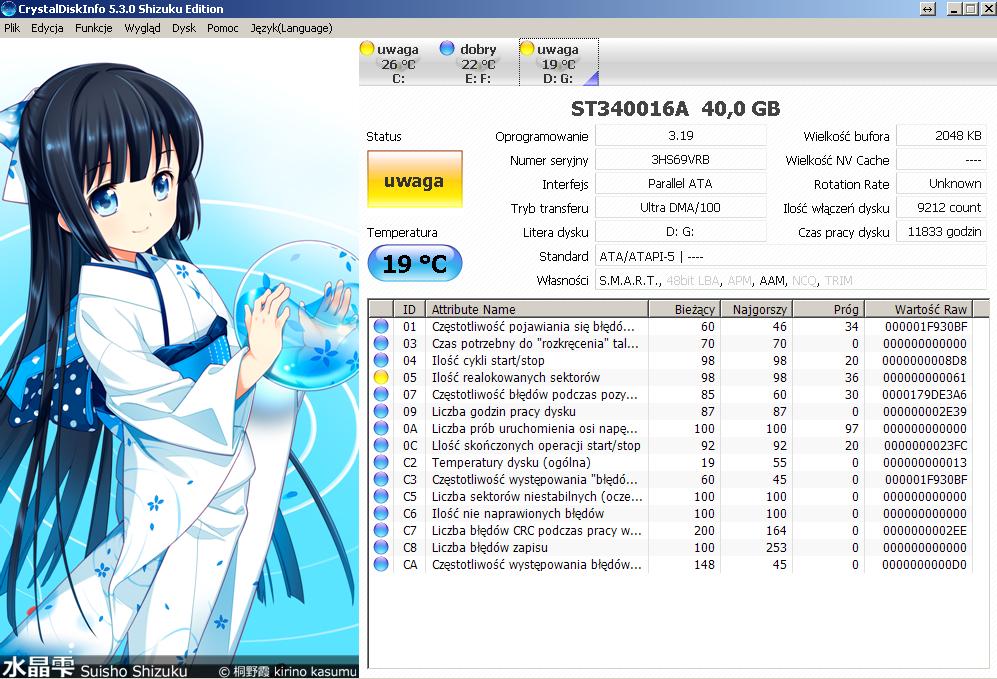Open the Dysk menu
The height and width of the screenshot is (679, 997).
(184, 28)
